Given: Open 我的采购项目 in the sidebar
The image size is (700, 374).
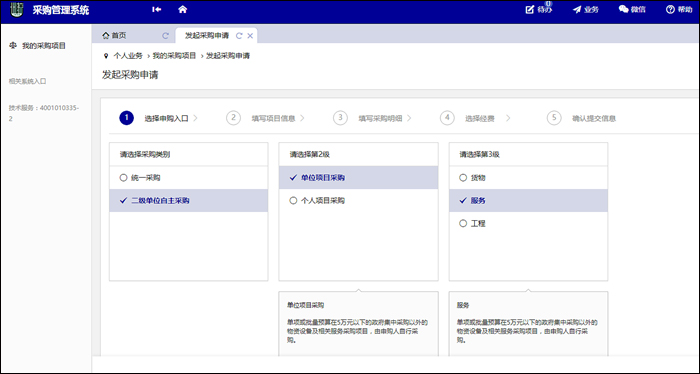Looking at the screenshot, I should tap(44, 46).
